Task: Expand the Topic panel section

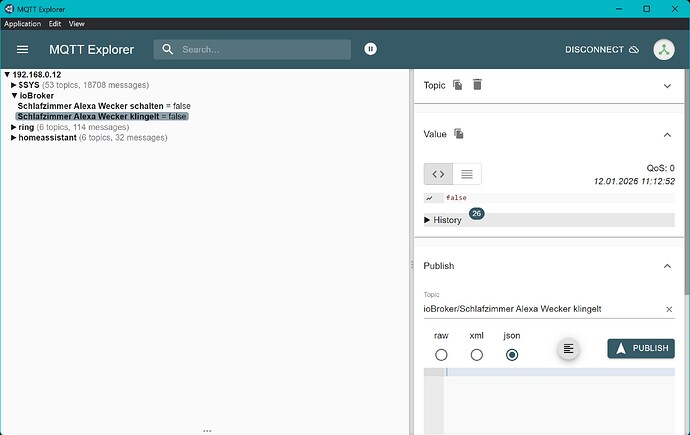Action: (x=667, y=86)
